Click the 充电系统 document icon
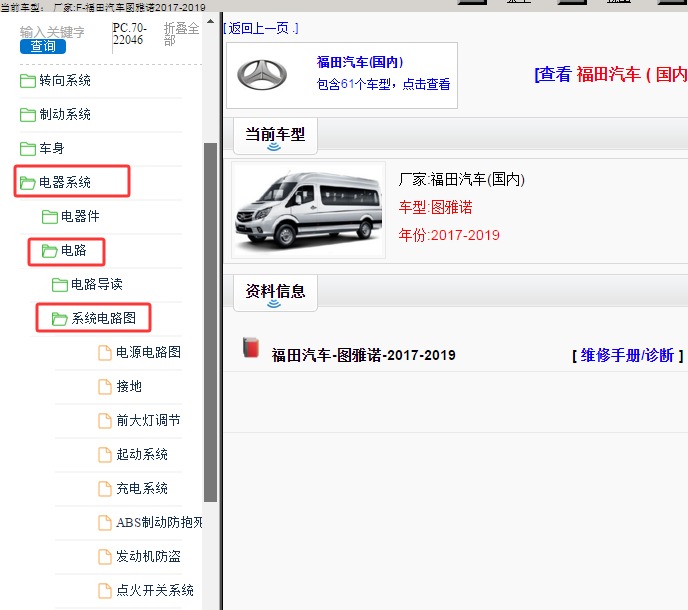Screen dimensions: 688x610 [x=104, y=488]
